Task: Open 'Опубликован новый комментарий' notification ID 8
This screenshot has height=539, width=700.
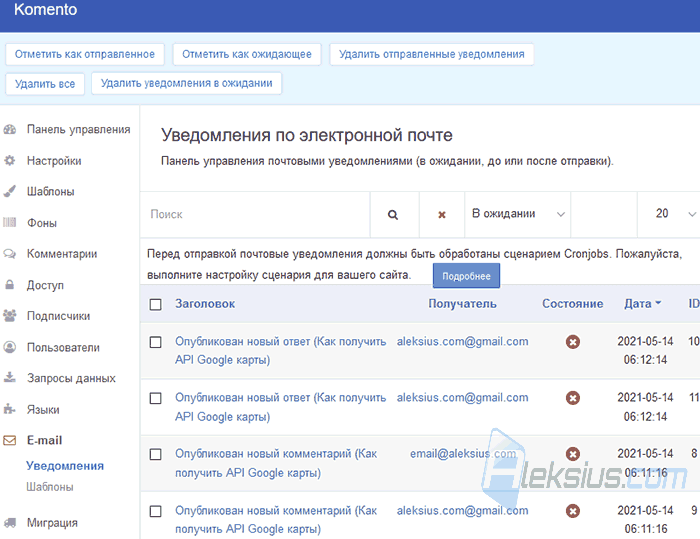Action: (x=276, y=463)
